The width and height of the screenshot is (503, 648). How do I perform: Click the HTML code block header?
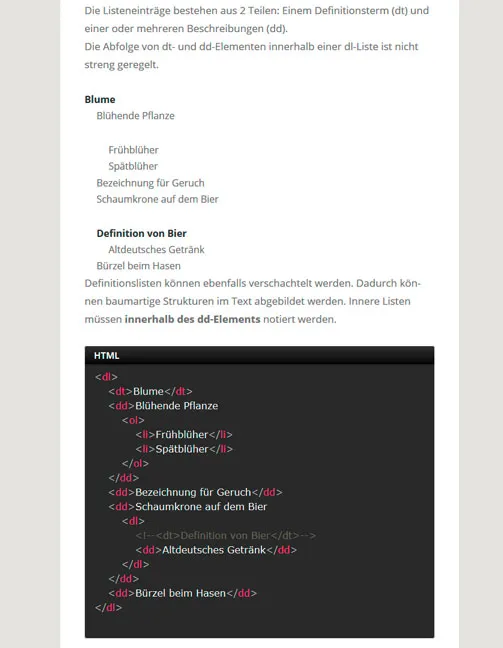click(x=259, y=355)
